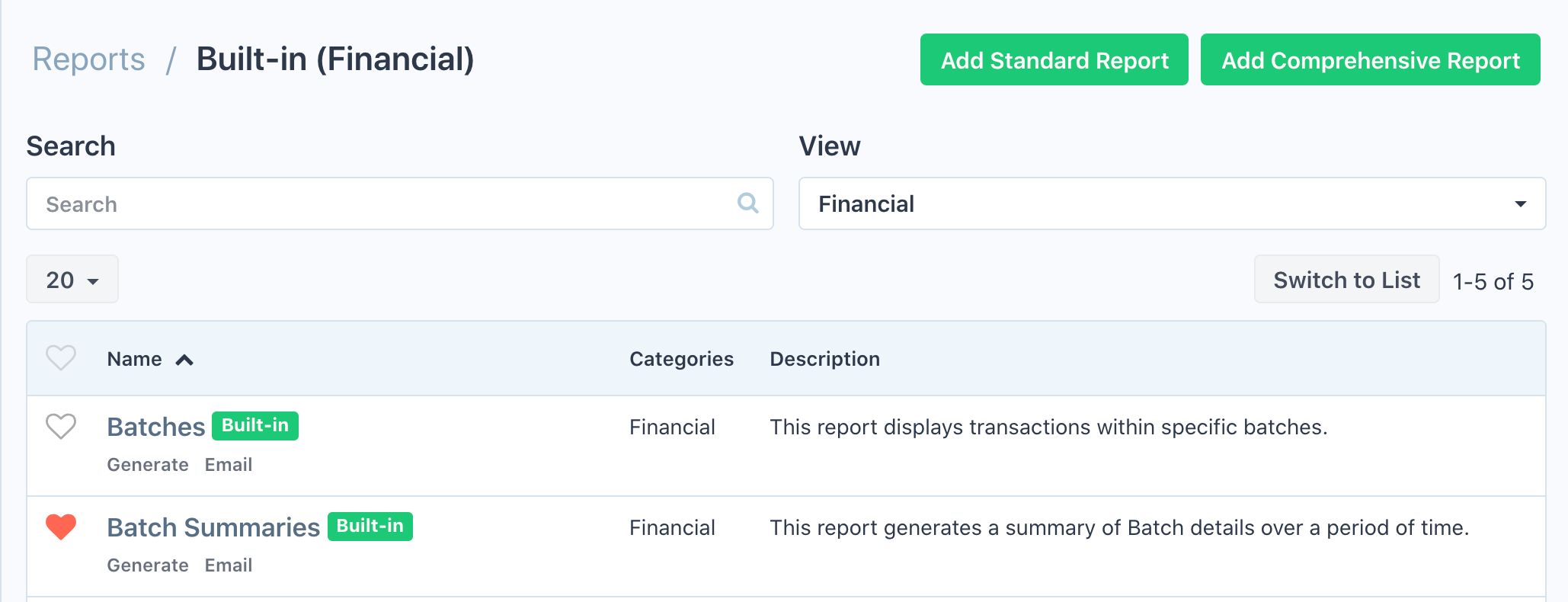Image resolution: width=1568 pixels, height=602 pixels.
Task: Open the Batches report link
Action: coord(156,427)
